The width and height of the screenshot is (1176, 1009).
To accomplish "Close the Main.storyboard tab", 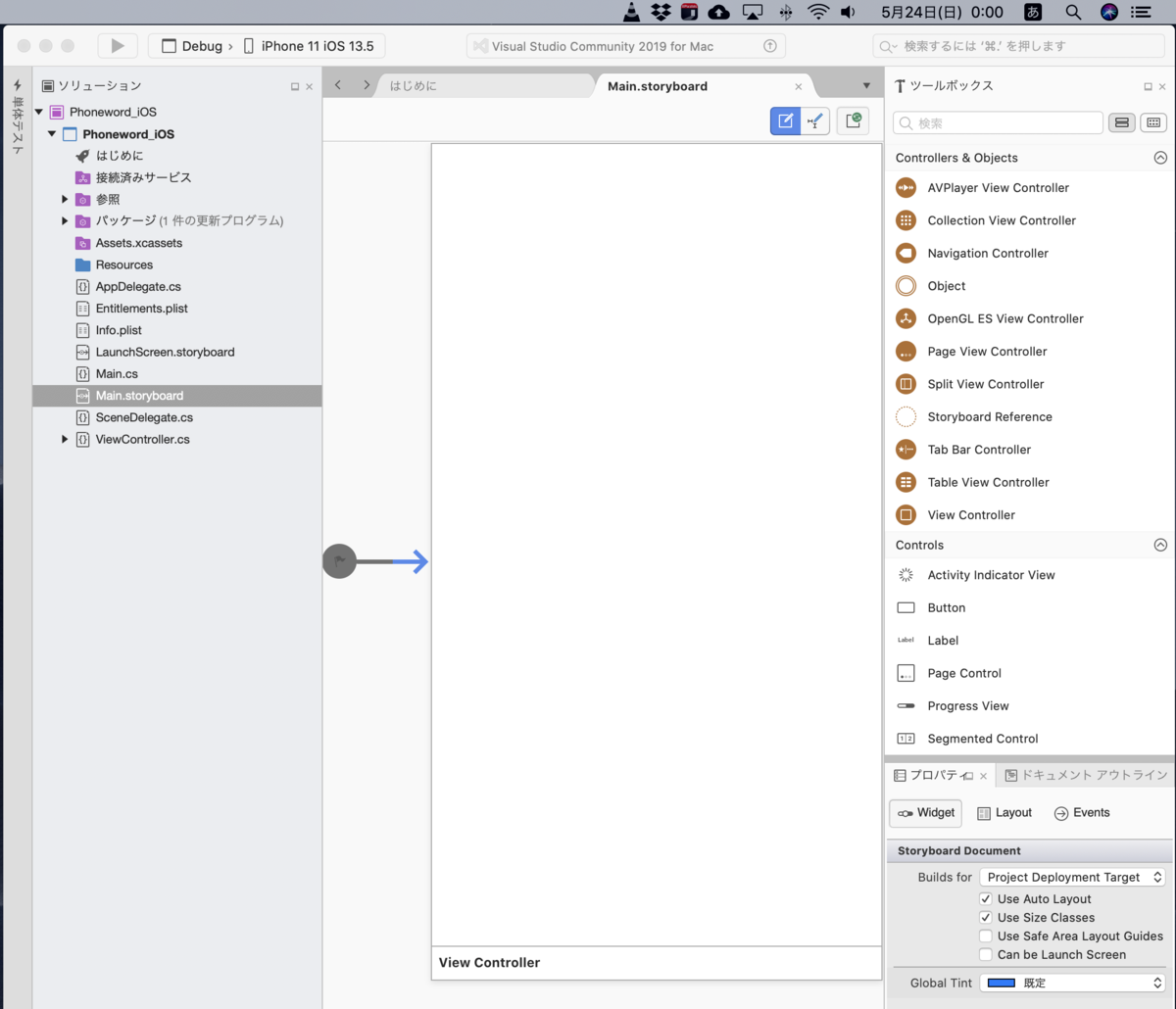I will (798, 86).
